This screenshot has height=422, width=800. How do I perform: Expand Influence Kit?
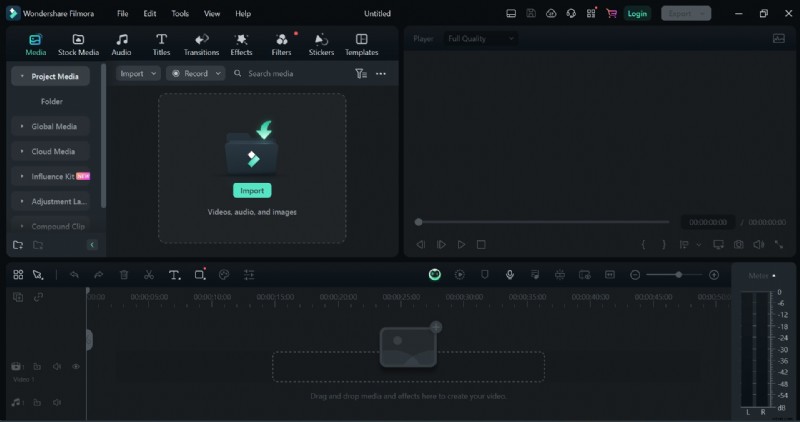click(22, 176)
